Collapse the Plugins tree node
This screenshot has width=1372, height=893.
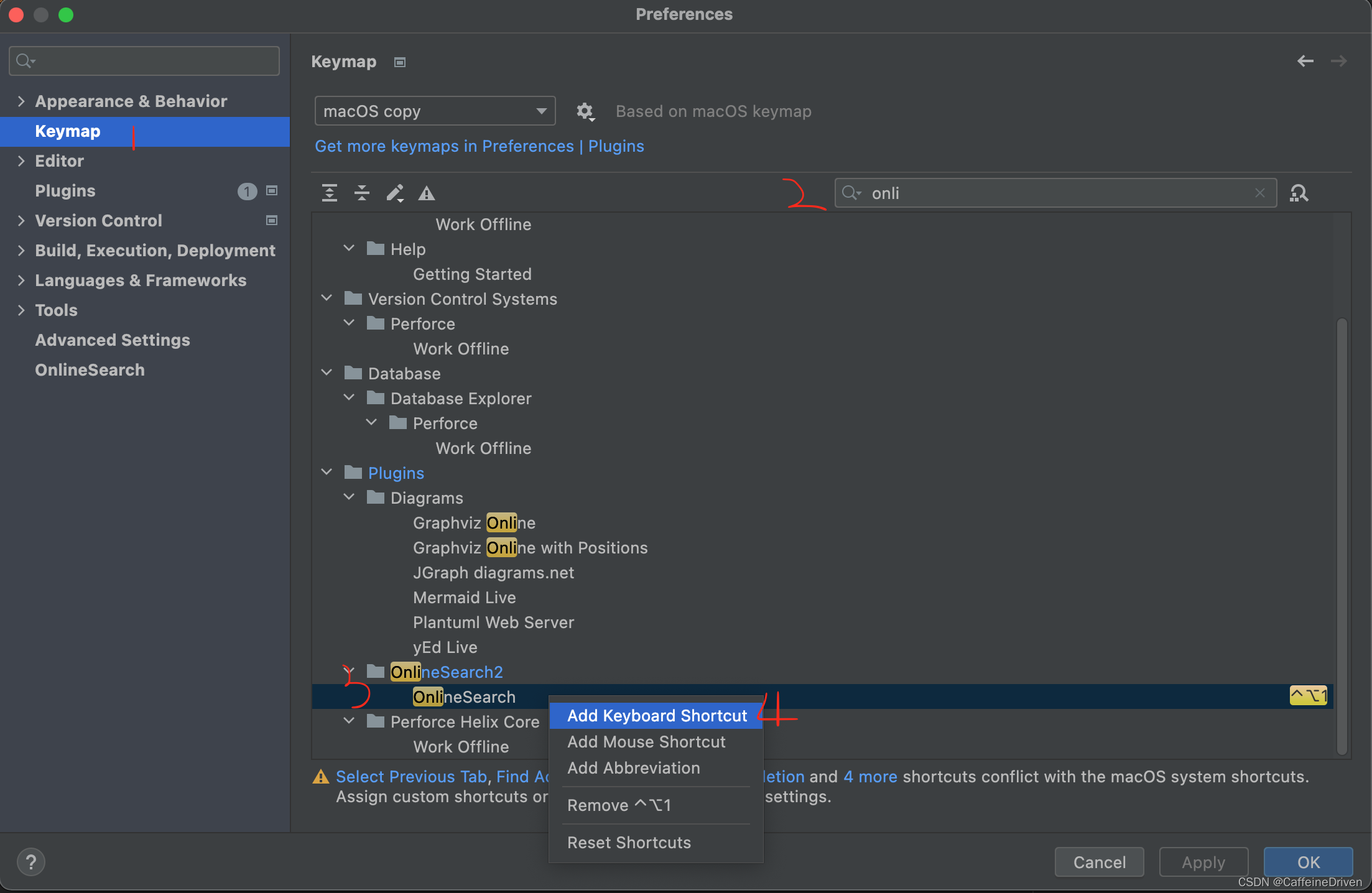point(327,472)
